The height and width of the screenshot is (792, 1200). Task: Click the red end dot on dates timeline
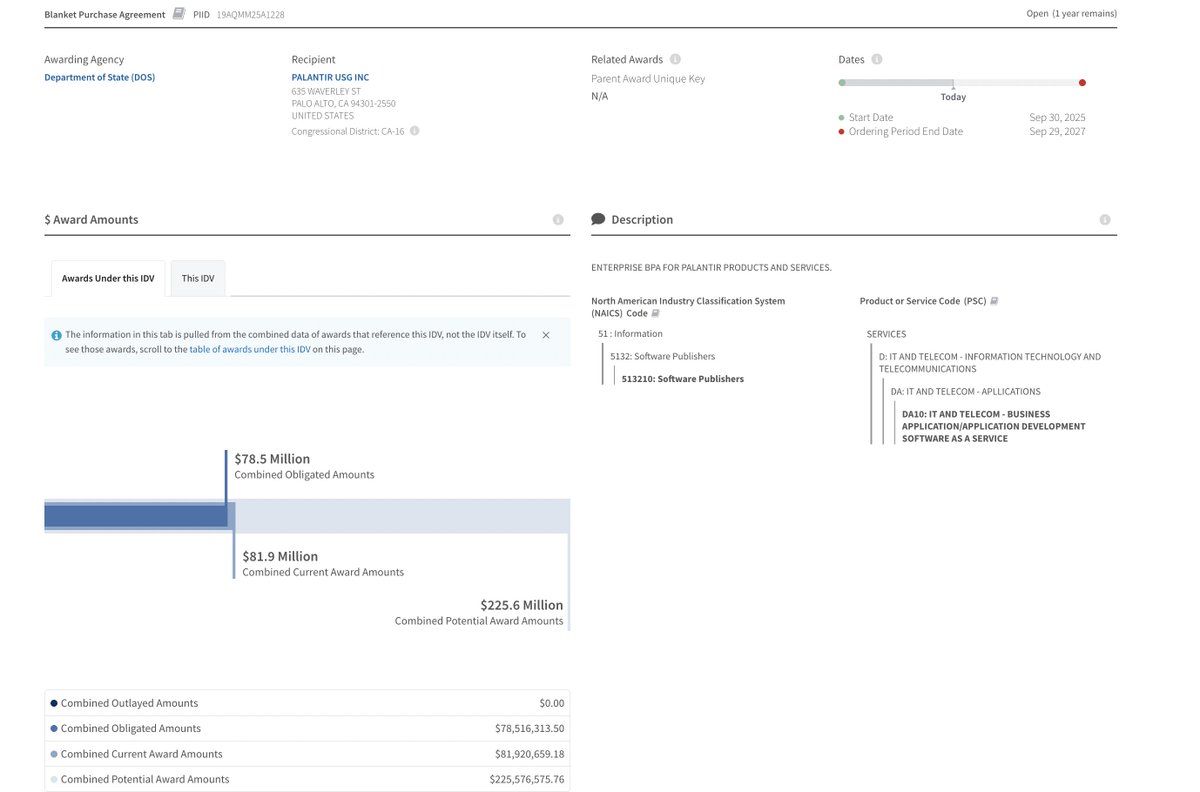pyautogui.click(x=1082, y=83)
